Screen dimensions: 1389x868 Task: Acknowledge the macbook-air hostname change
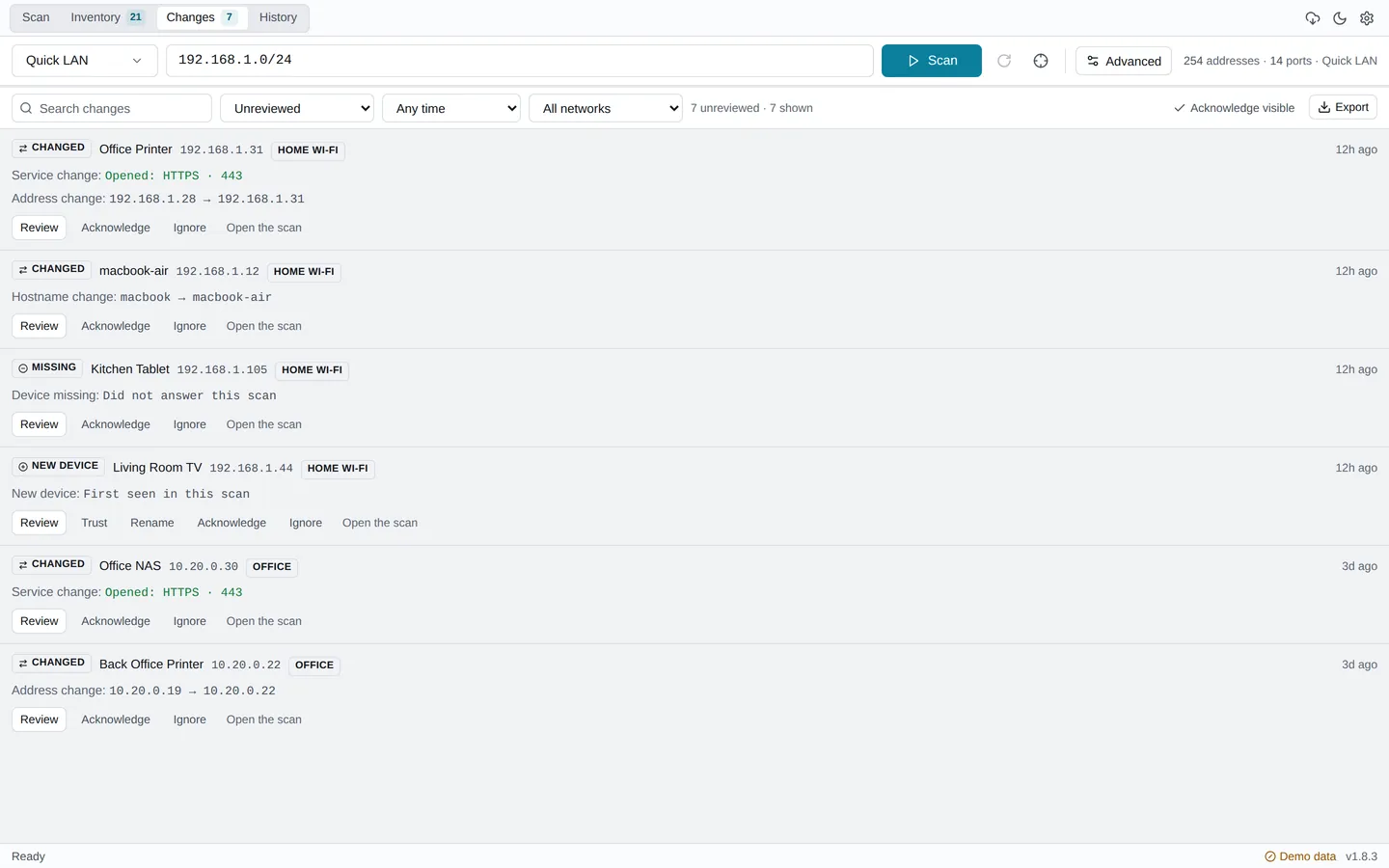click(116, 326)
